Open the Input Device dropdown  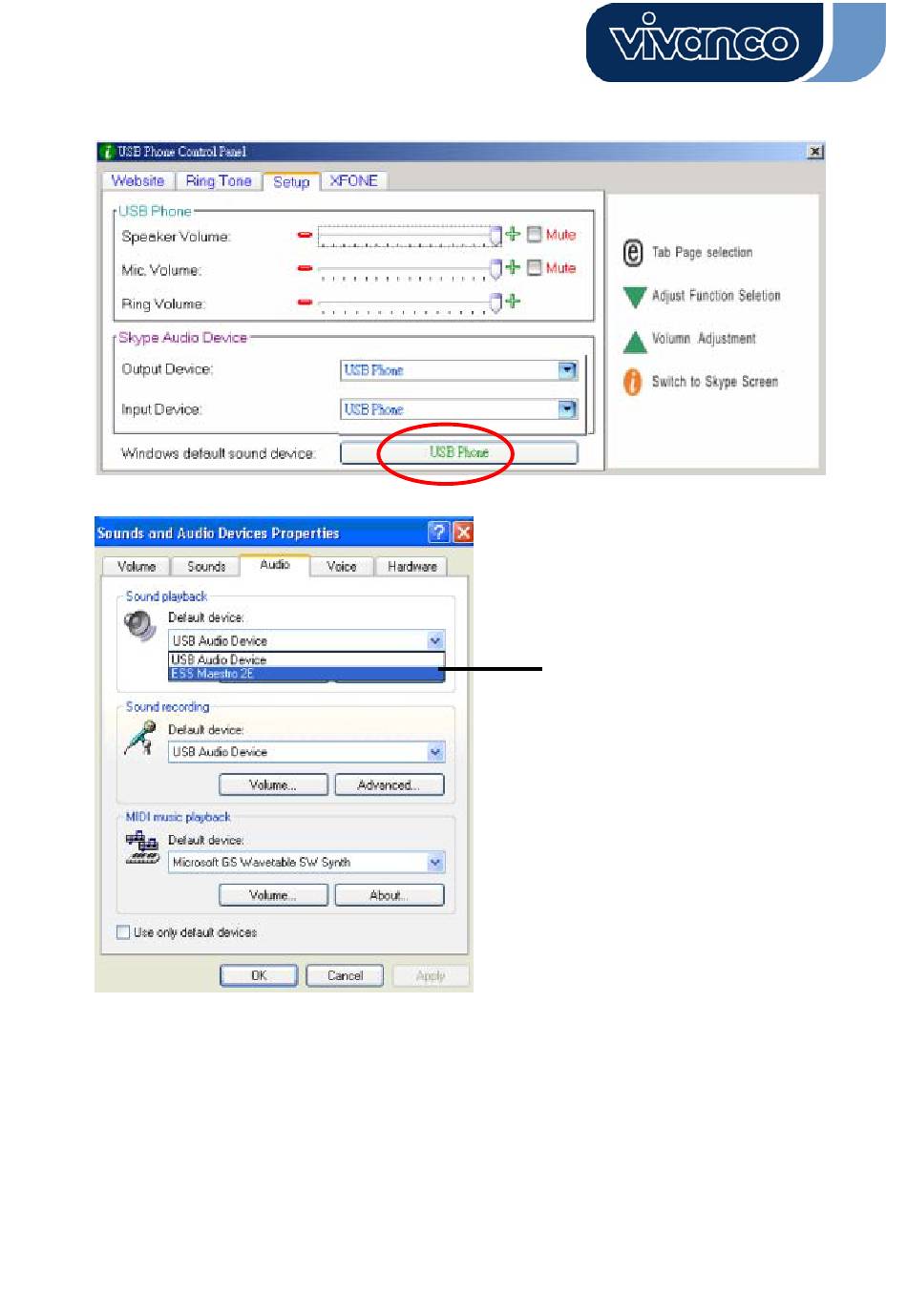point(567,409)
